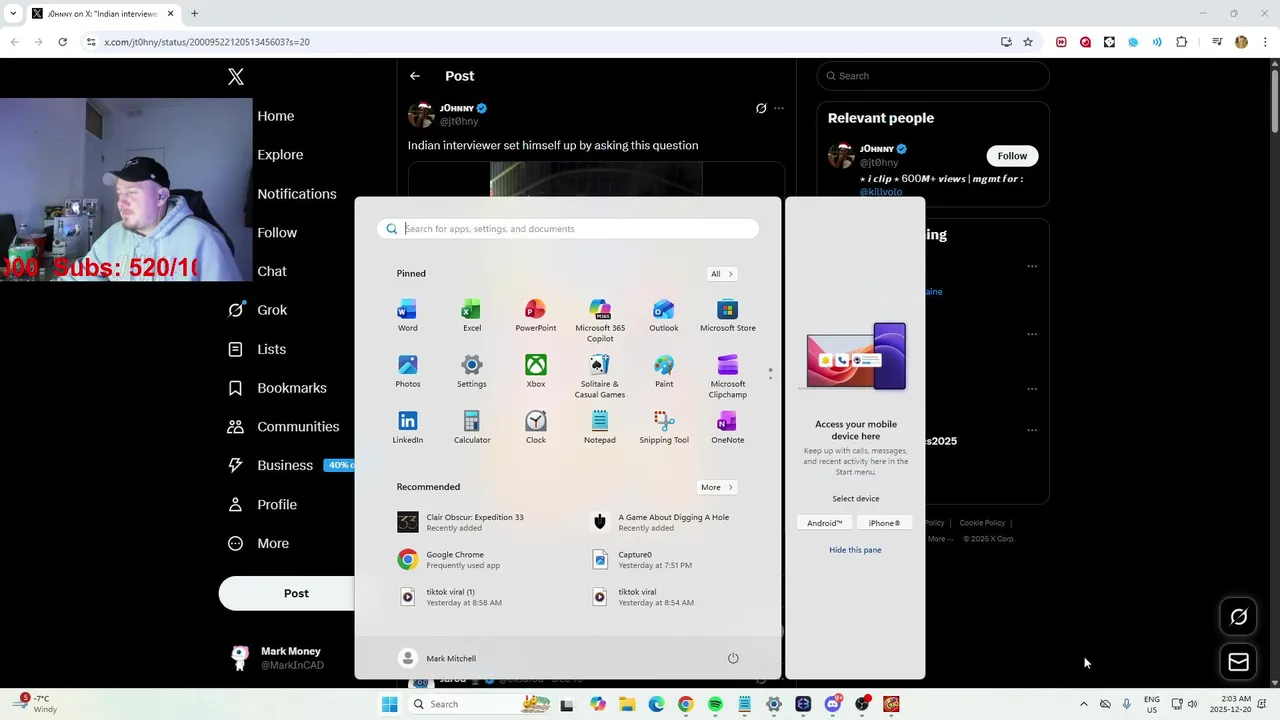Open LinkedIn pinned app
This screenshot has height=720, width=1280.
click(408, 427)
